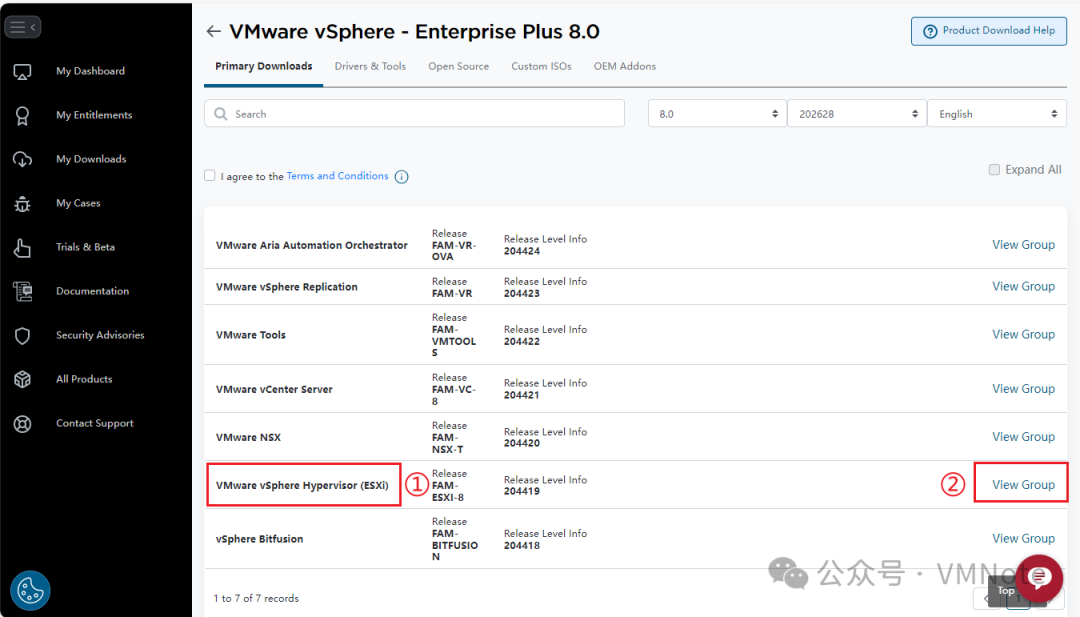Click the Top scroll button
Screen dimensions: 1080x617
pyautogui.click(x=1005, y=590)
